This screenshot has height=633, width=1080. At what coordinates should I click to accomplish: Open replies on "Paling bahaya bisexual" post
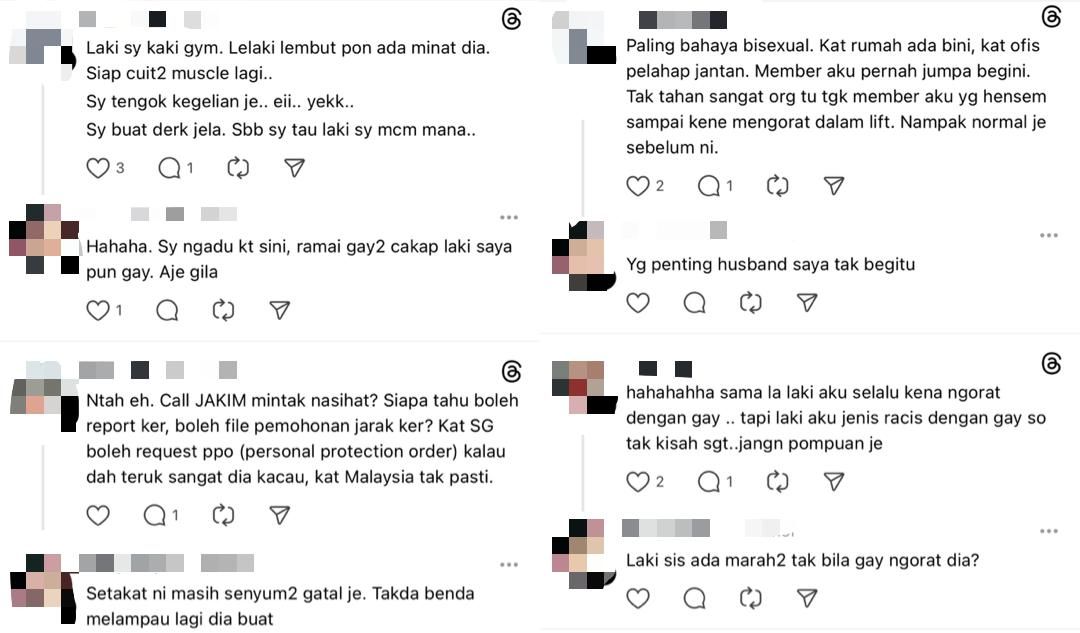click(x=709, y=185)
